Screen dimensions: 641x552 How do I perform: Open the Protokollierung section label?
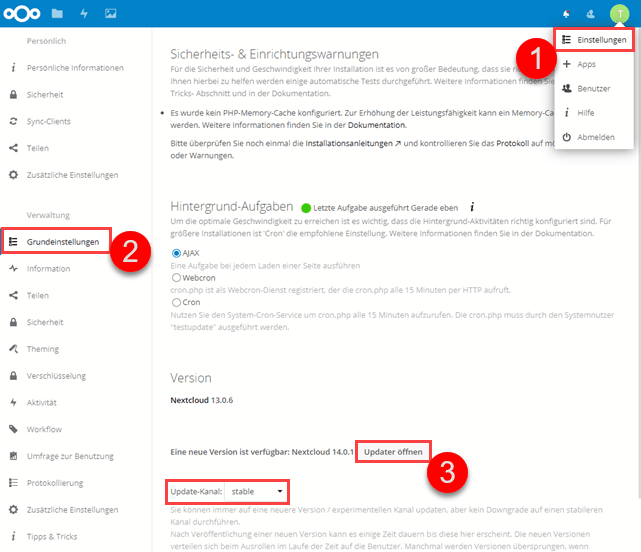click(x=55, y=483)
